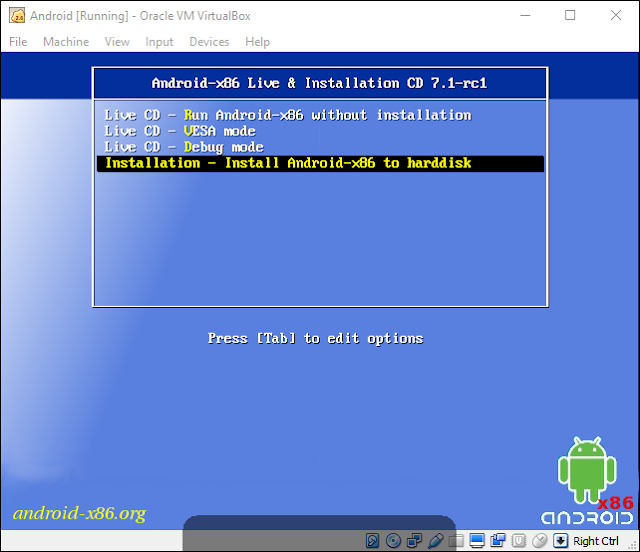Open the Devices menu

point(209,42)
